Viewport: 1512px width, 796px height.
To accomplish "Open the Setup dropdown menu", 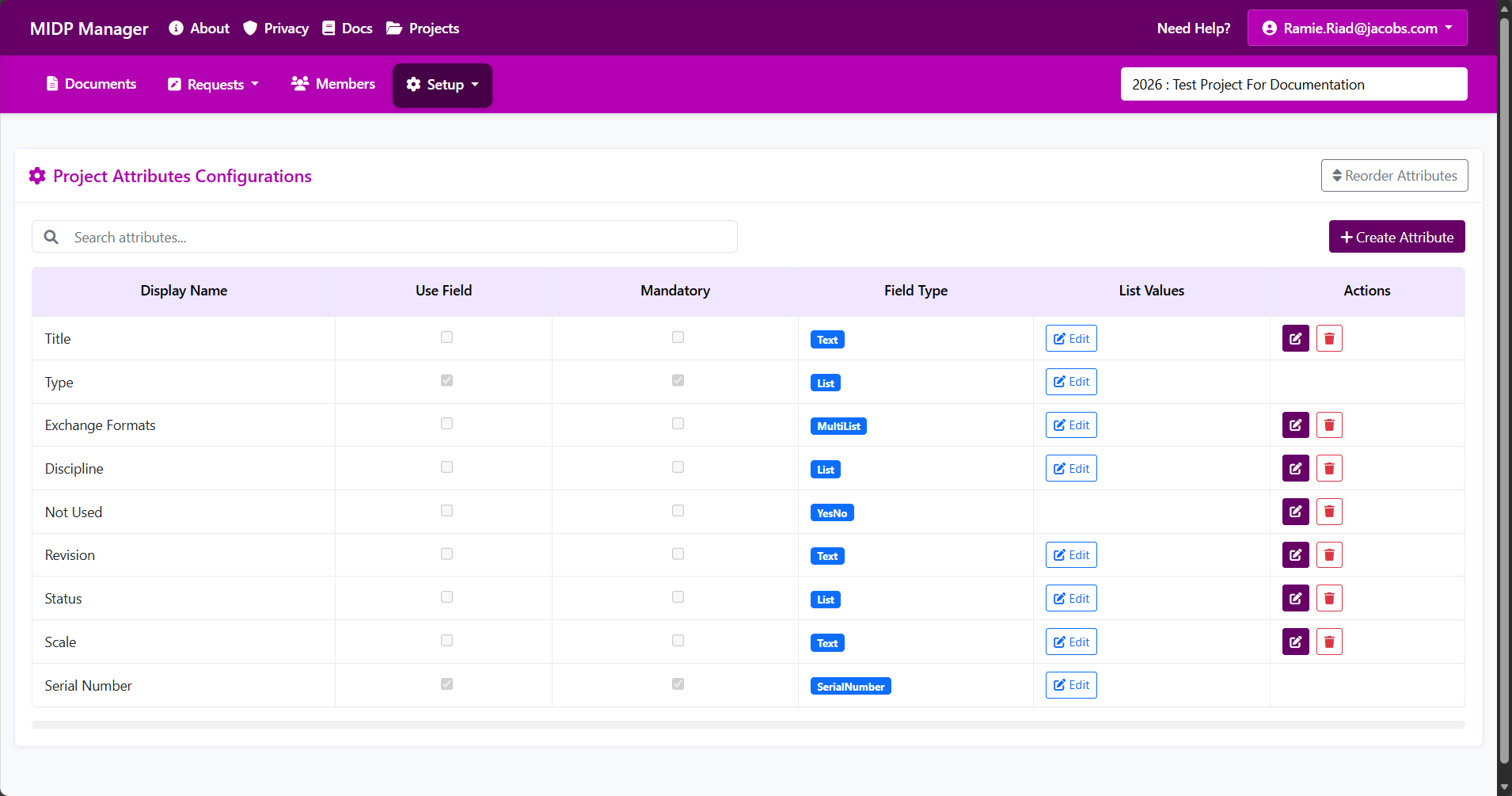I will point(443,85).
